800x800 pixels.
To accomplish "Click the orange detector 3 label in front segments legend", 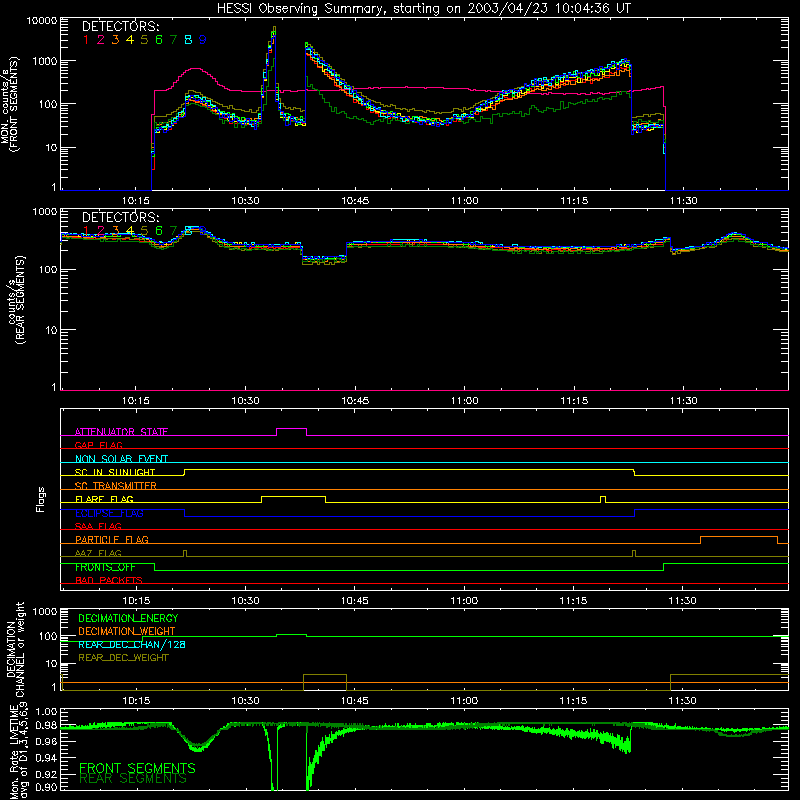I will point(115,40).
